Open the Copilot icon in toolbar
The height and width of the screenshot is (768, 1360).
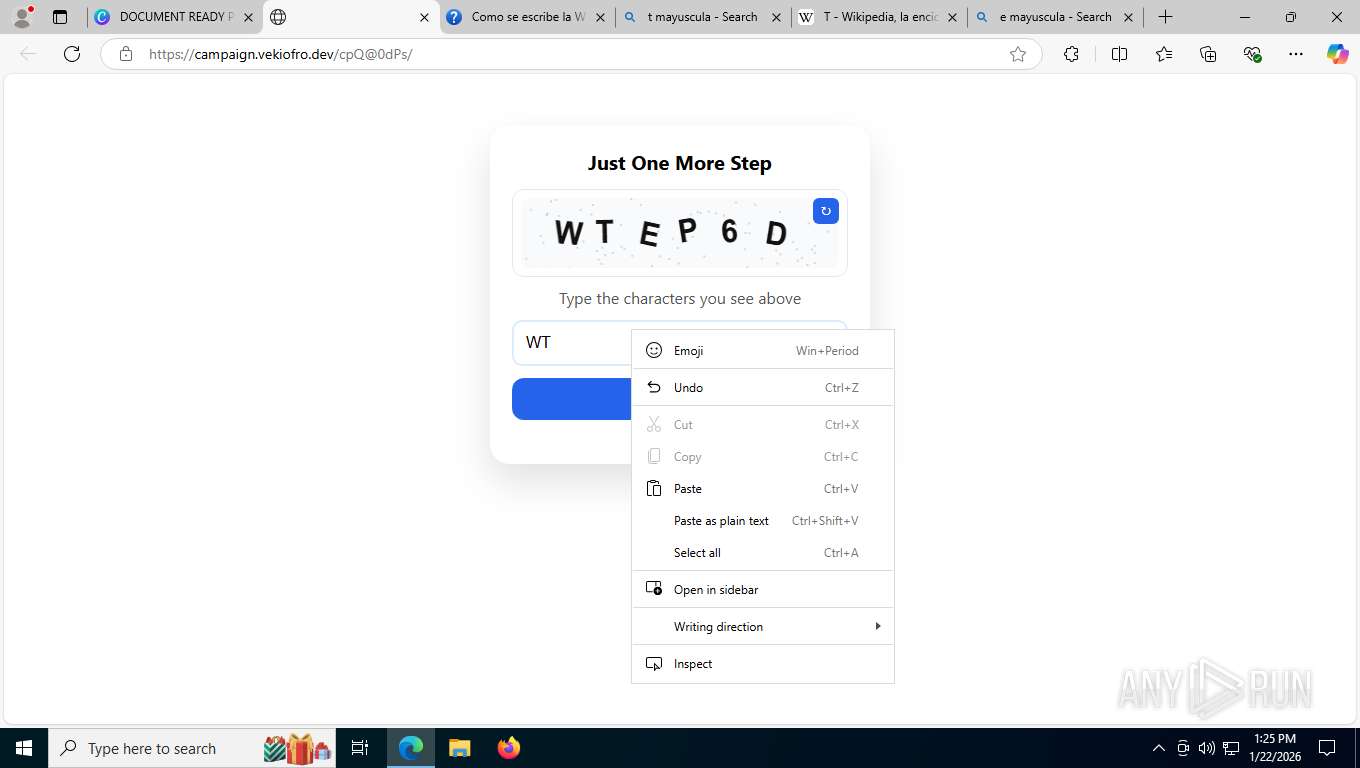pos(1338,54)
